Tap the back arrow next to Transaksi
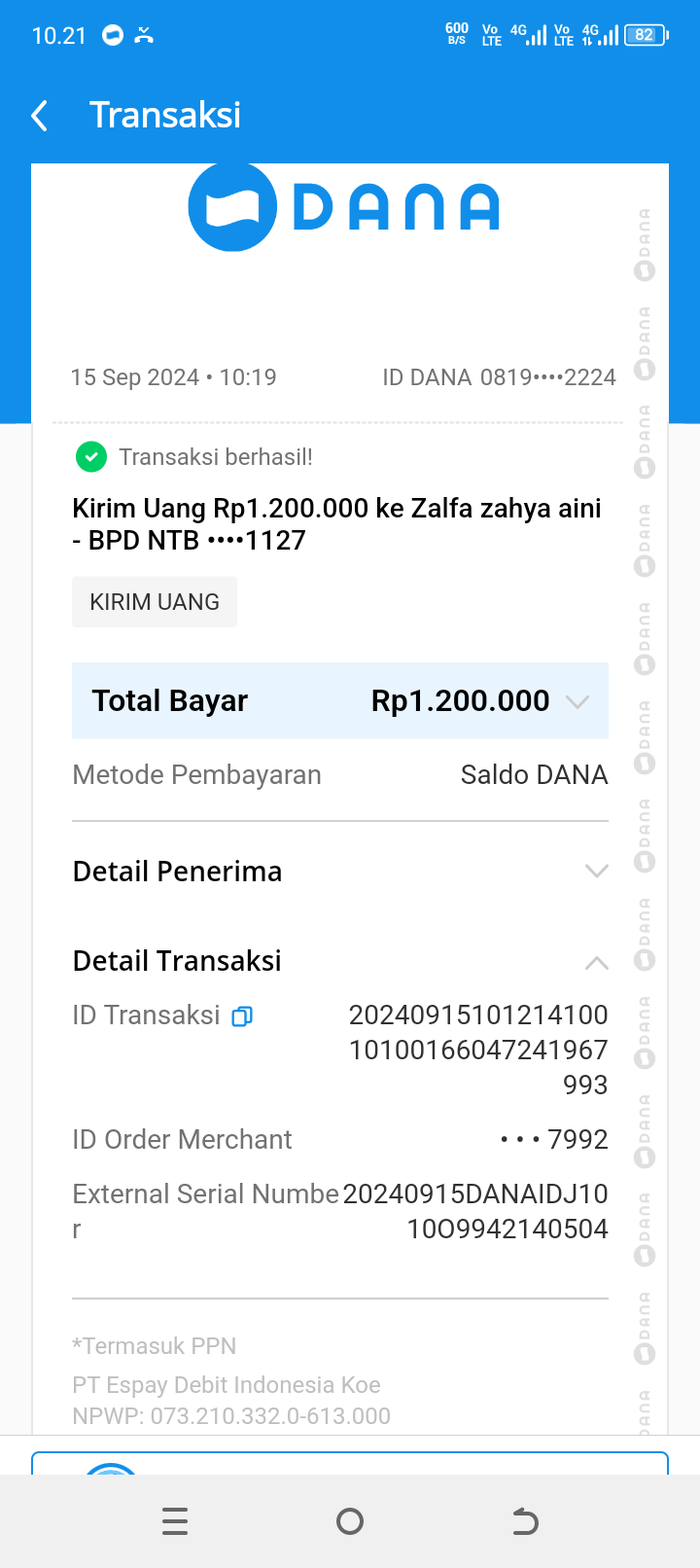700x1568 pixels. pos(40,116)
